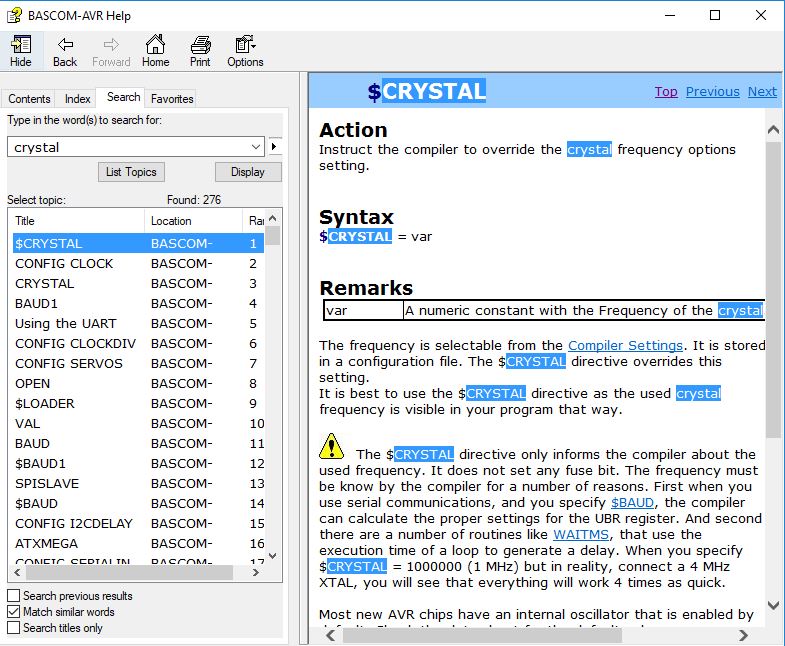Click topic list horizontal scrollbar thumb
The image size is (785, 646).
[129, 572]
